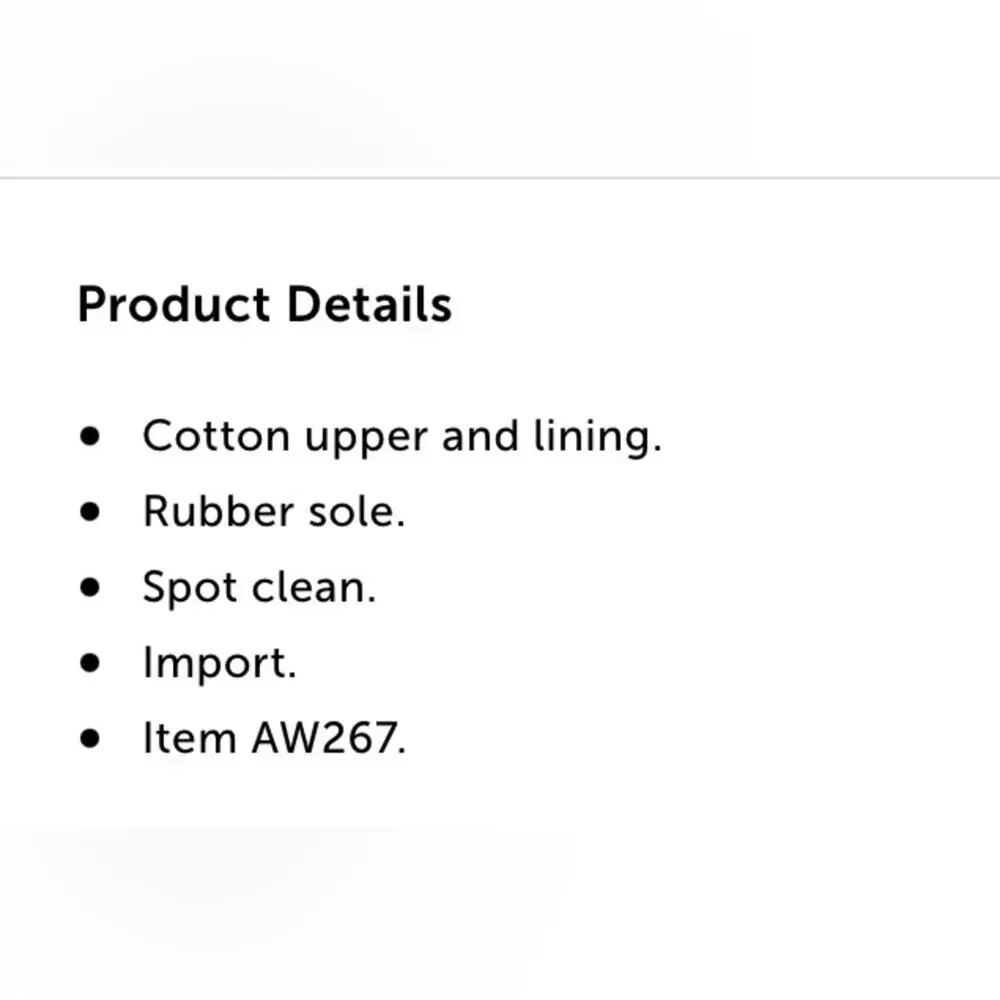The image size is (1000, 1000).
Task: Select the 'Cotton upper and lining.' text
Action: 402,438
